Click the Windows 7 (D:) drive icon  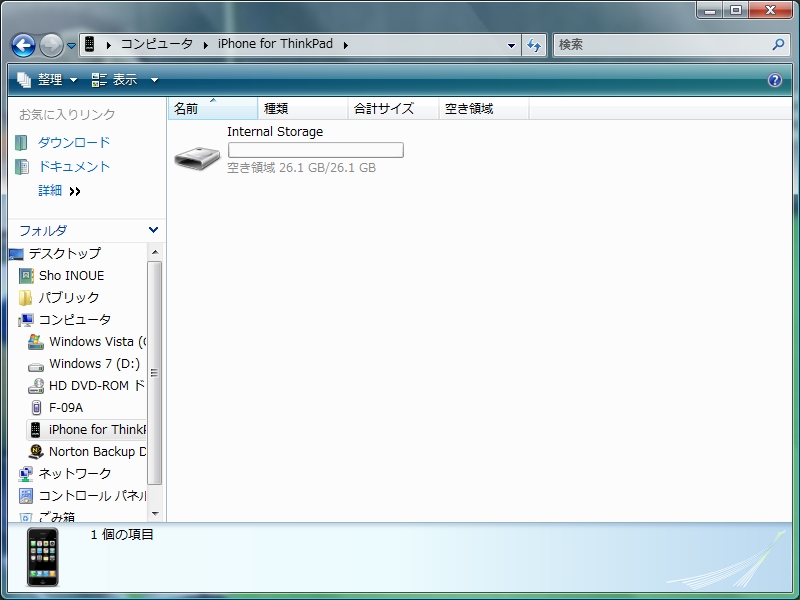[x=36, y=366]
